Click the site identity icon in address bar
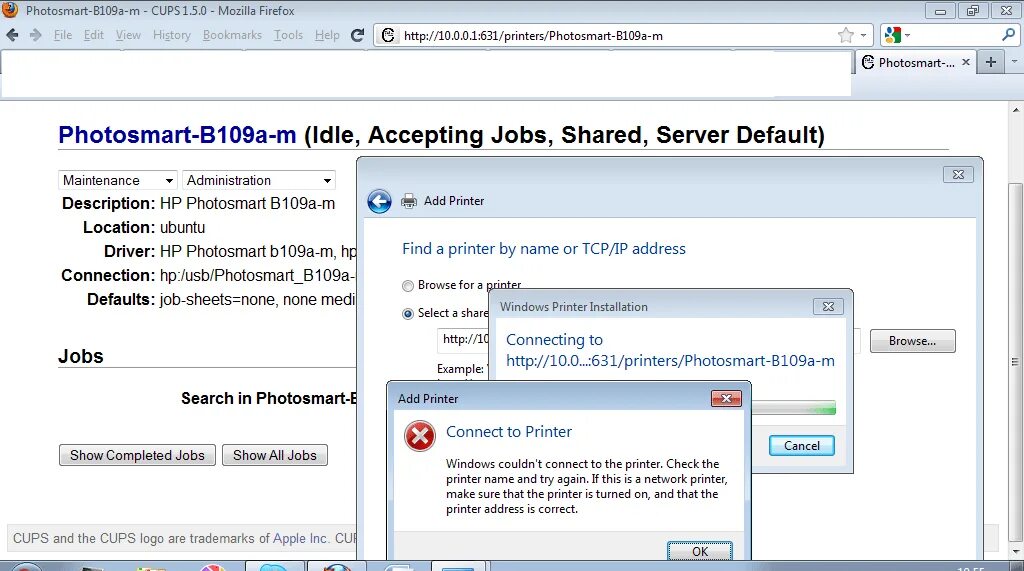Image resolution: width=1024 pixels, height=571 pixels. coord(388,35)
